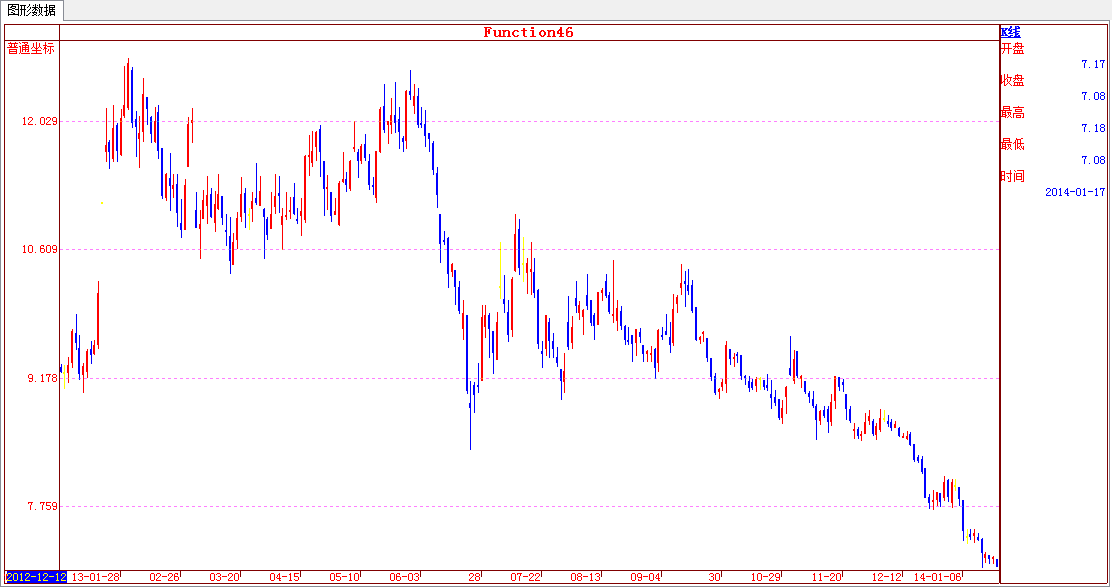
Task: Click the 10.609 price axis label
Action: pyautogui.click(x=40, y=249)
